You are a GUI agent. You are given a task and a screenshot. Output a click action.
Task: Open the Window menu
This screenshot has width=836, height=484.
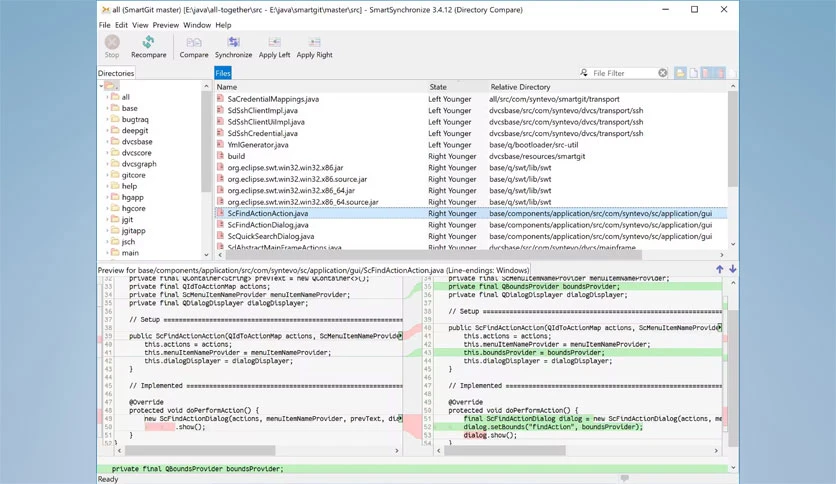click(197, 25)
